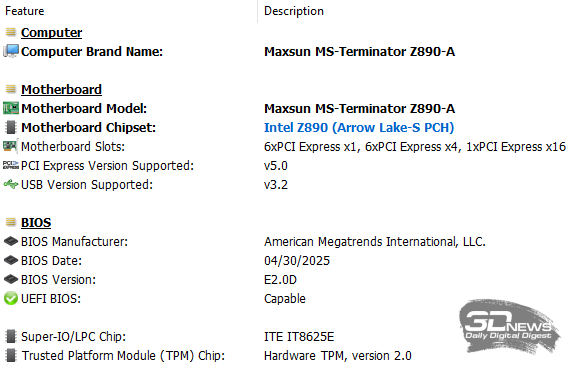Click the 3DNews watermark logo
574x370 pixels.
pyautogui.click(x=509, y=326)
